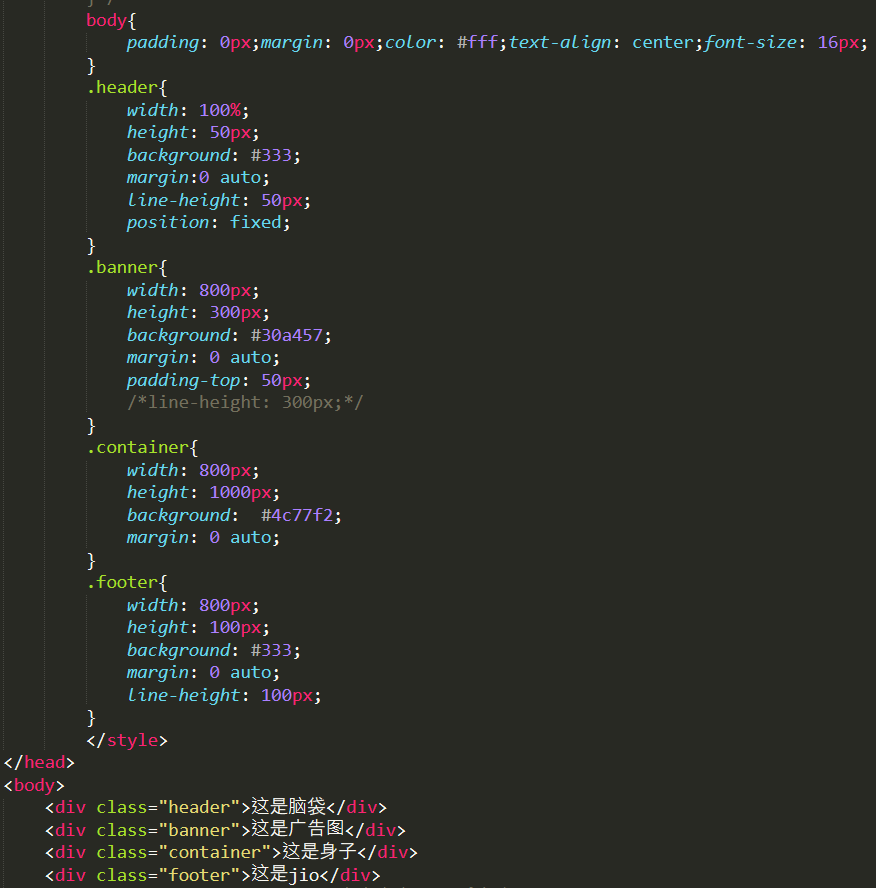Click the opening '<body>' tag
This screenshot has height=888, width=876.
(34, 785)
